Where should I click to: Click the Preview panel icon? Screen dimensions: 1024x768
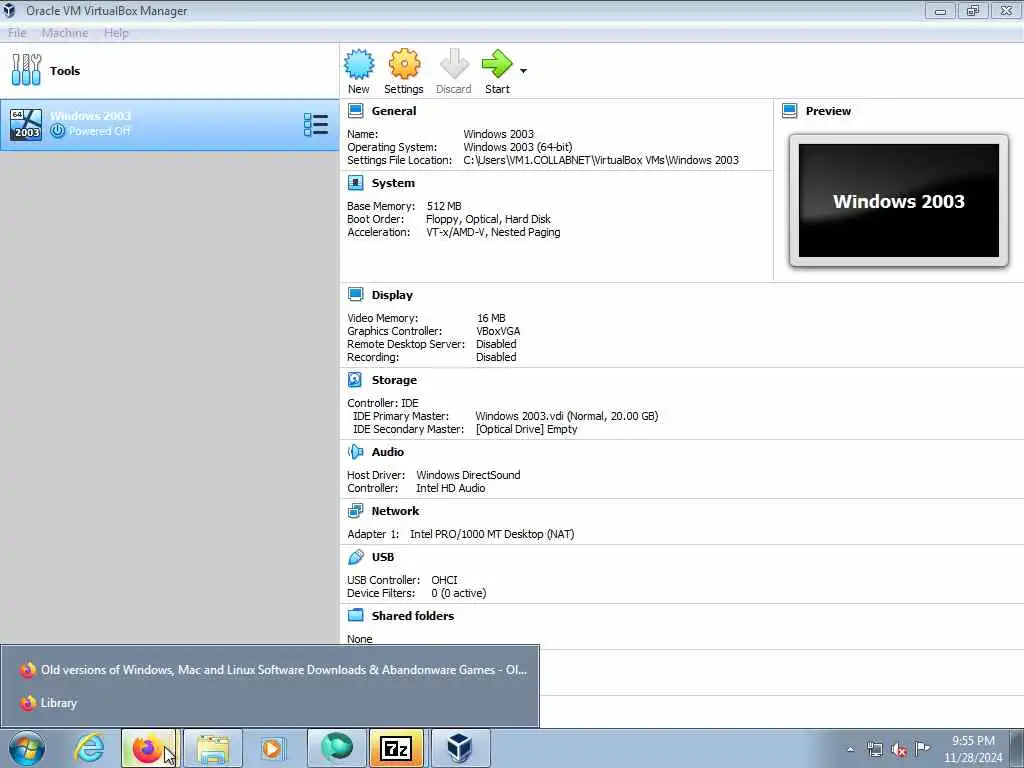[x=790, y=111]
